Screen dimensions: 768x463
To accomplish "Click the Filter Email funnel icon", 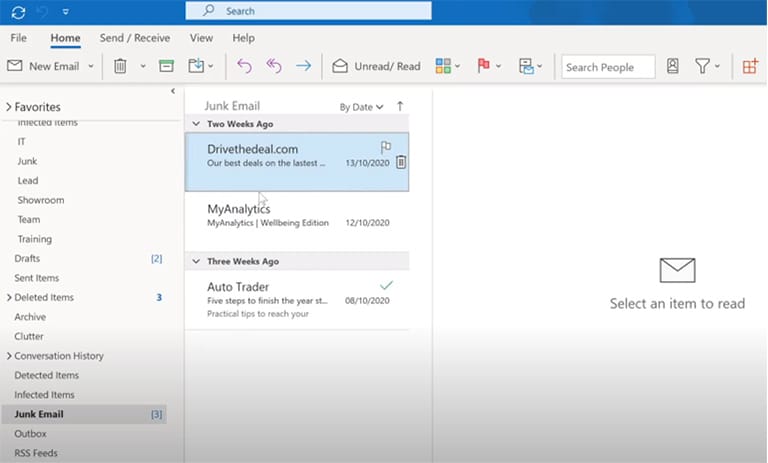I will pyautogui.click(x=702, y=66).
